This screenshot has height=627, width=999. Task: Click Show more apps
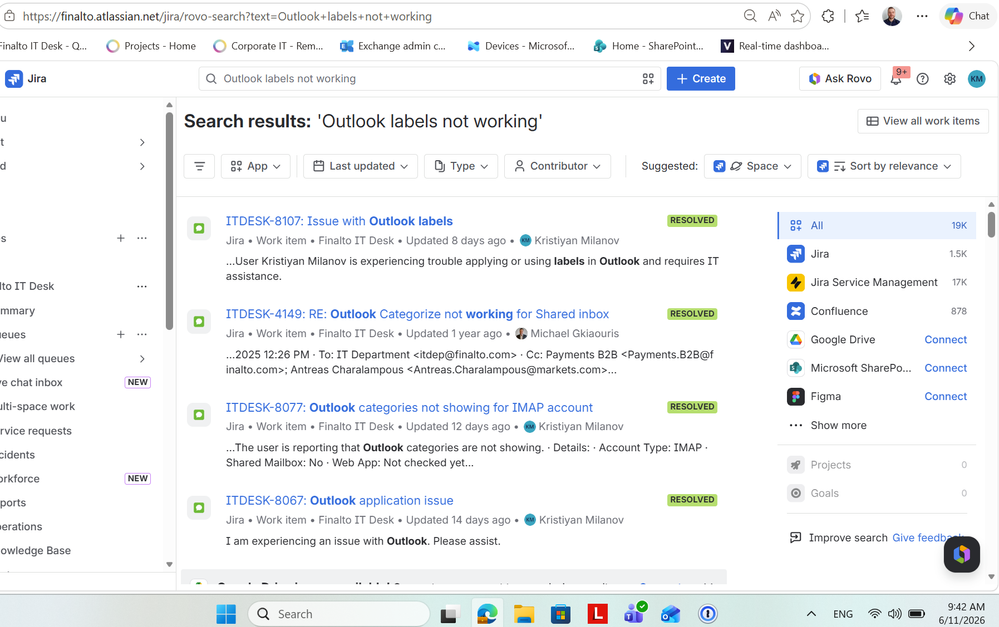(x=838, y=425)
